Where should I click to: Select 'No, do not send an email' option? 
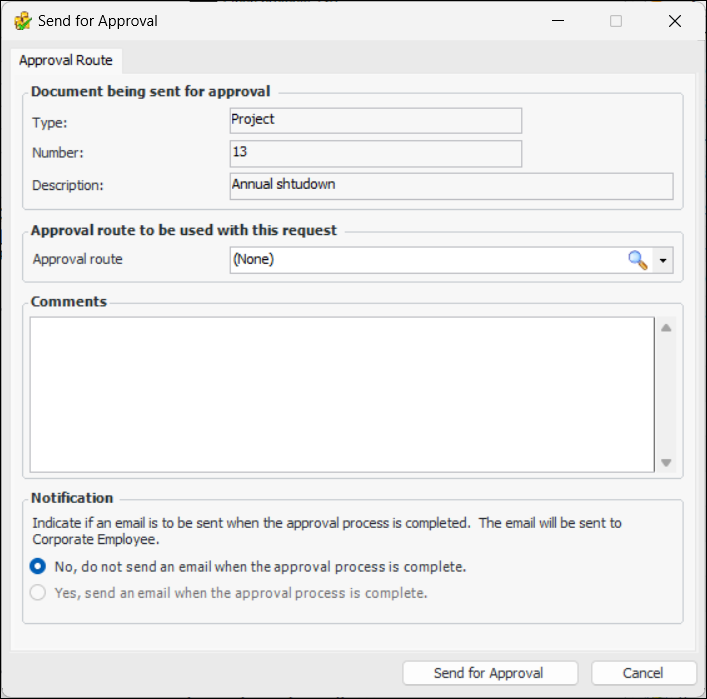click(38, 566)
